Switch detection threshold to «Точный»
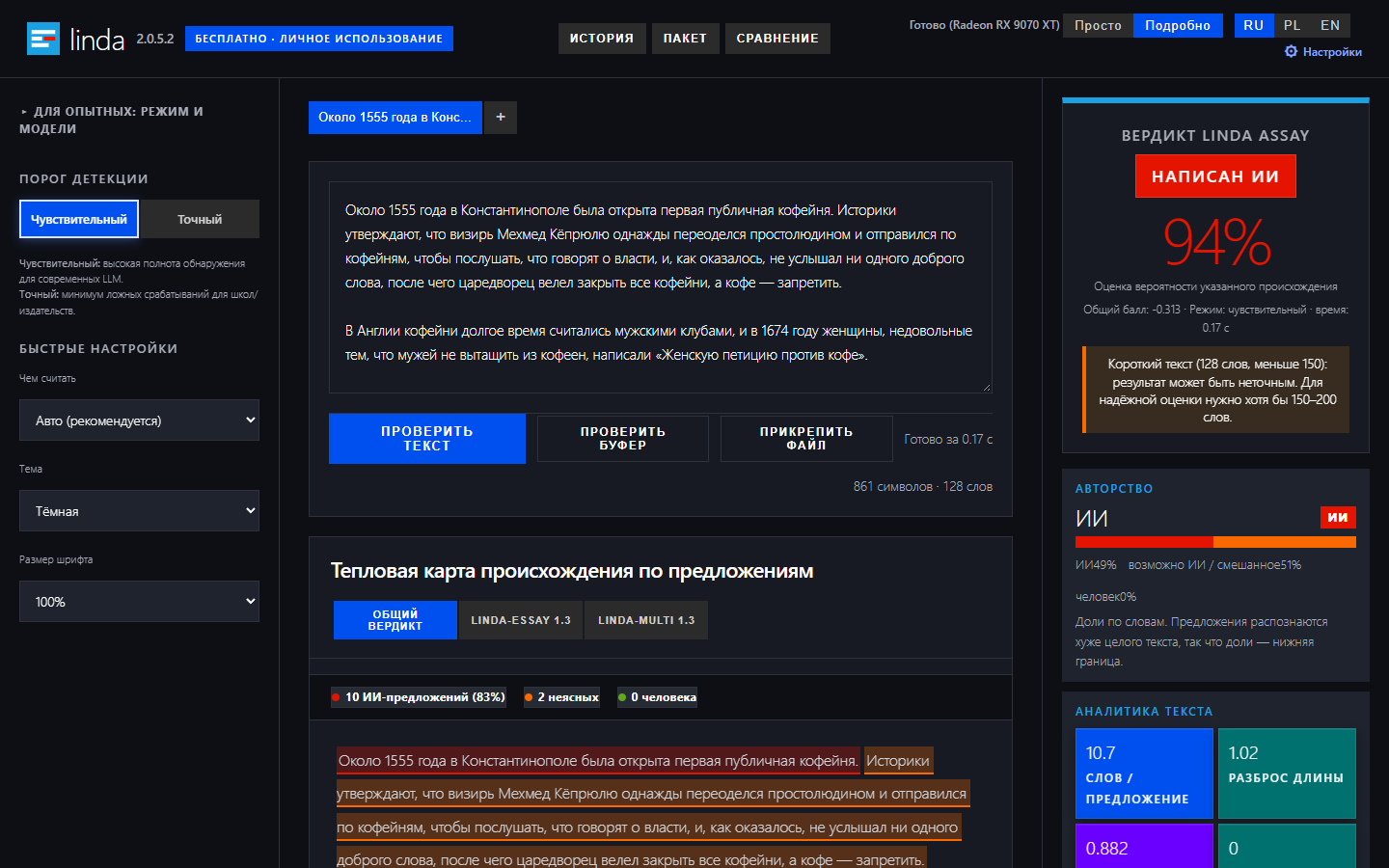Viewport: 1389px width, 868px height. coord(200,219)
